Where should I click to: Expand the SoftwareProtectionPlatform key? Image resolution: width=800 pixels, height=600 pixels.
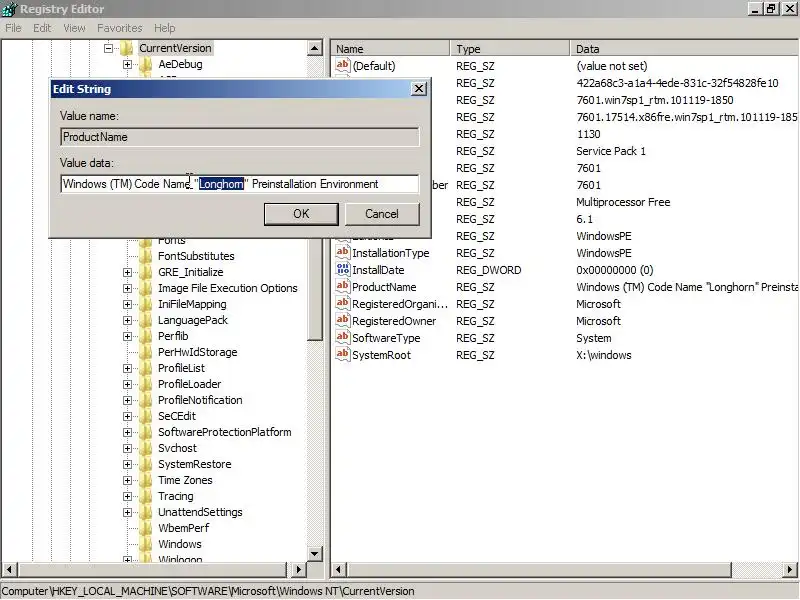point(127,433)
